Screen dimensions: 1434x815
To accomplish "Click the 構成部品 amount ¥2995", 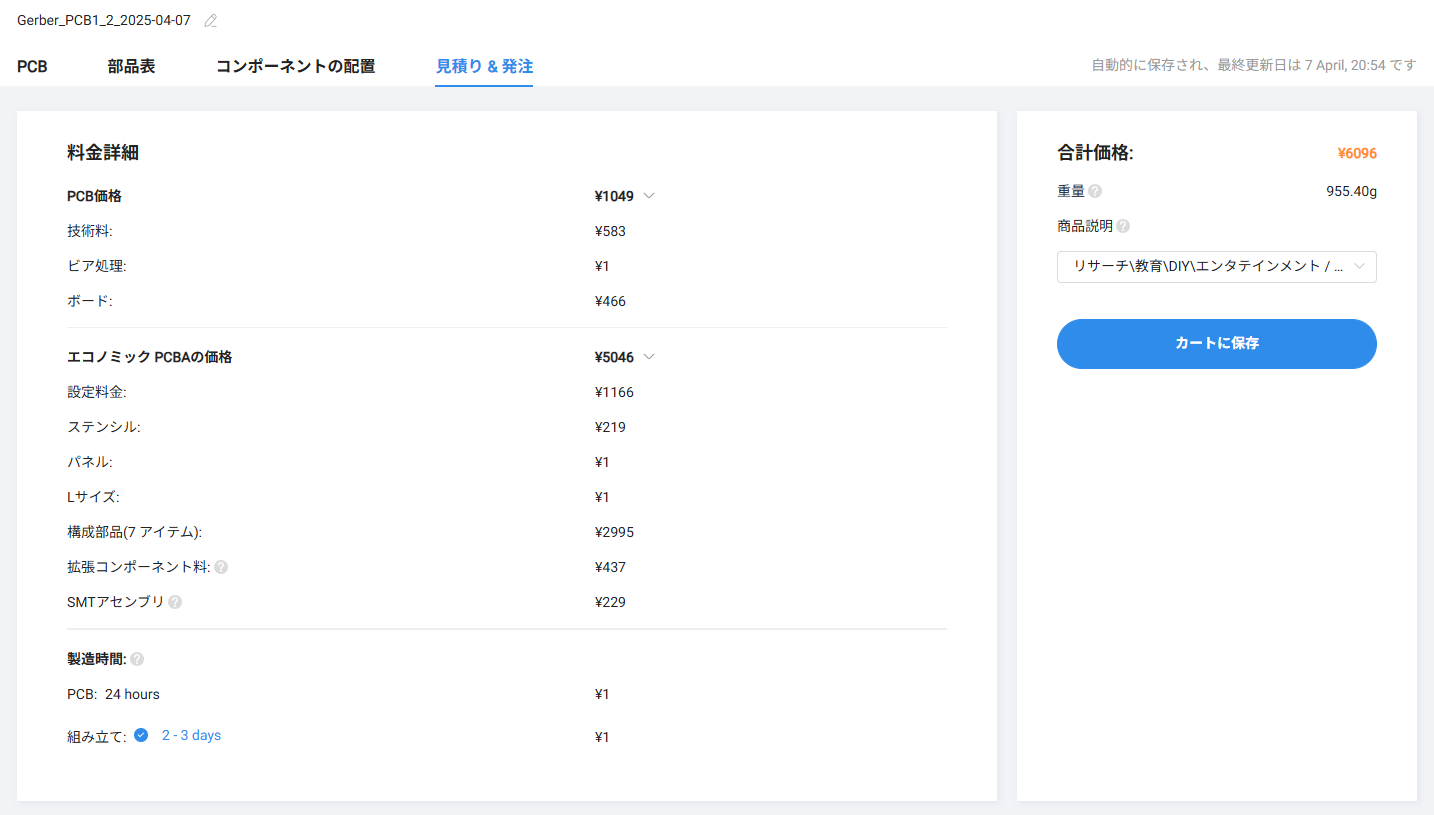I will tap(614, 532).
